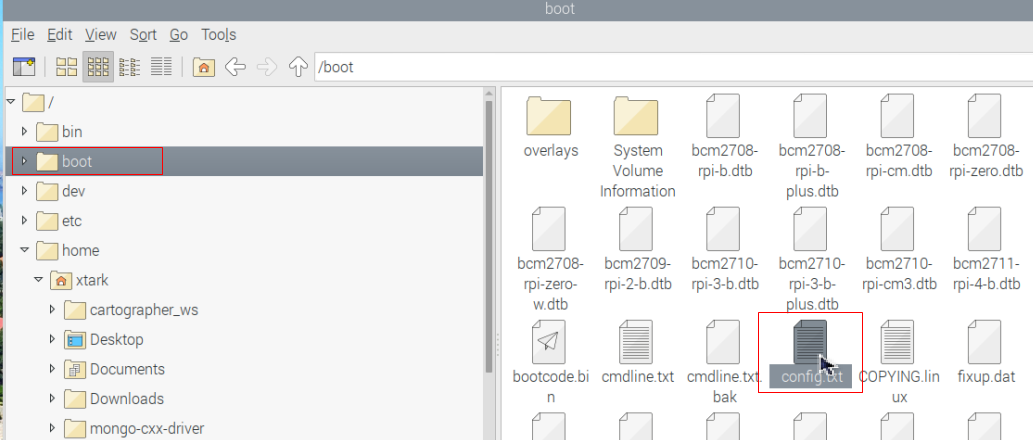
Task: Select bcm2710-rpi-cm3.dtb file
Action: (898, 250)
